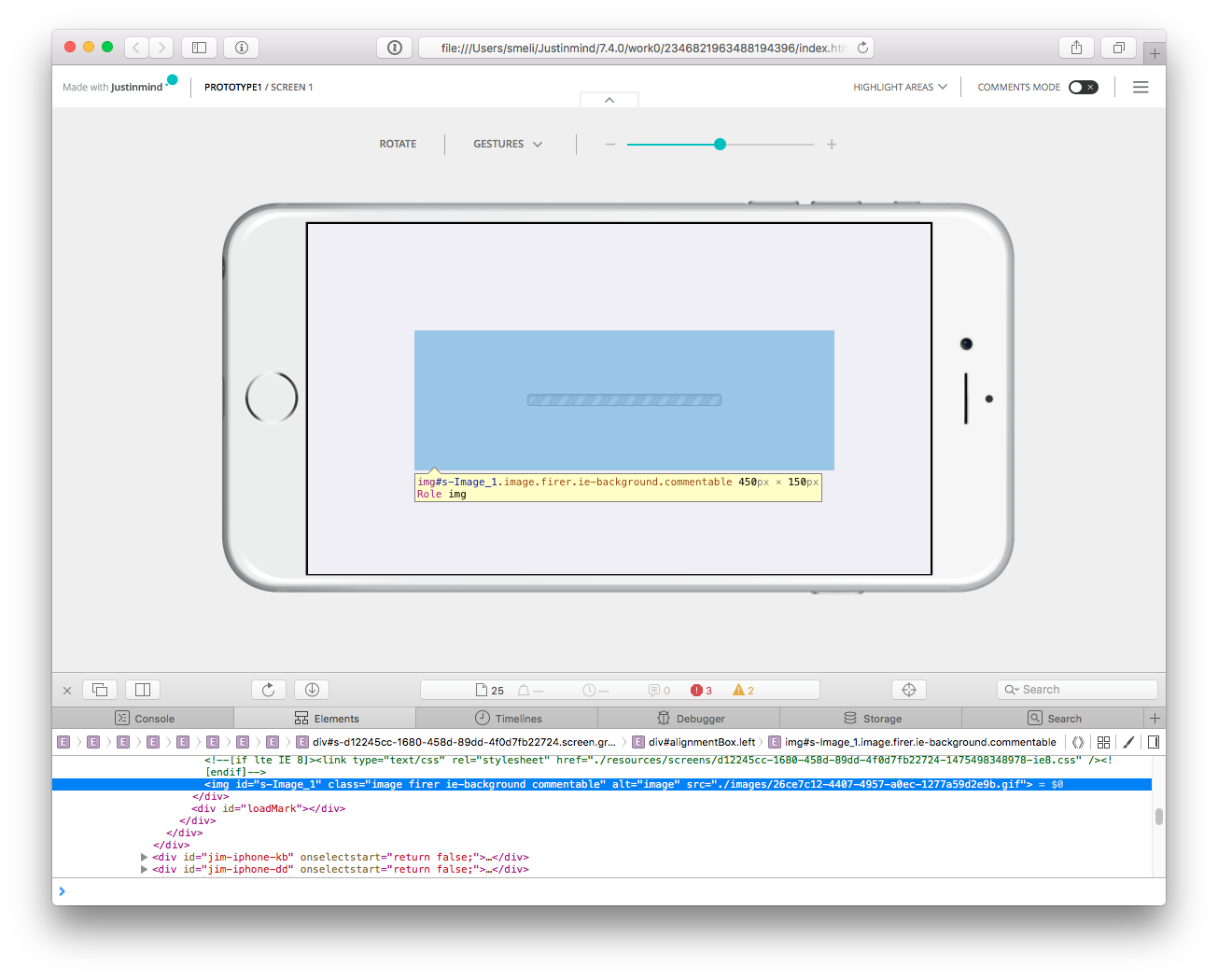The image size is (1218, 980).
Task: Click the red errors count indicator
Action: click(701, 690)
